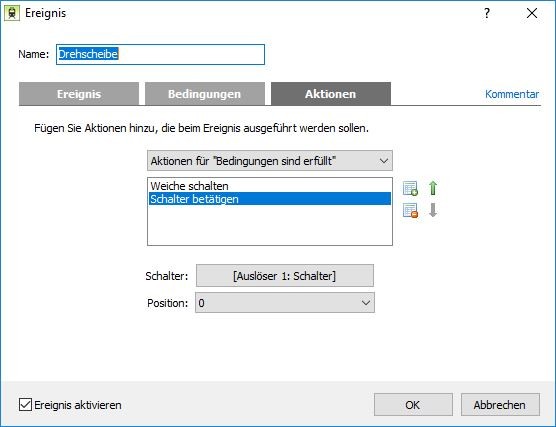
Task: Open the Aktionen für Bedingungen dropdown
Action: 270,161
